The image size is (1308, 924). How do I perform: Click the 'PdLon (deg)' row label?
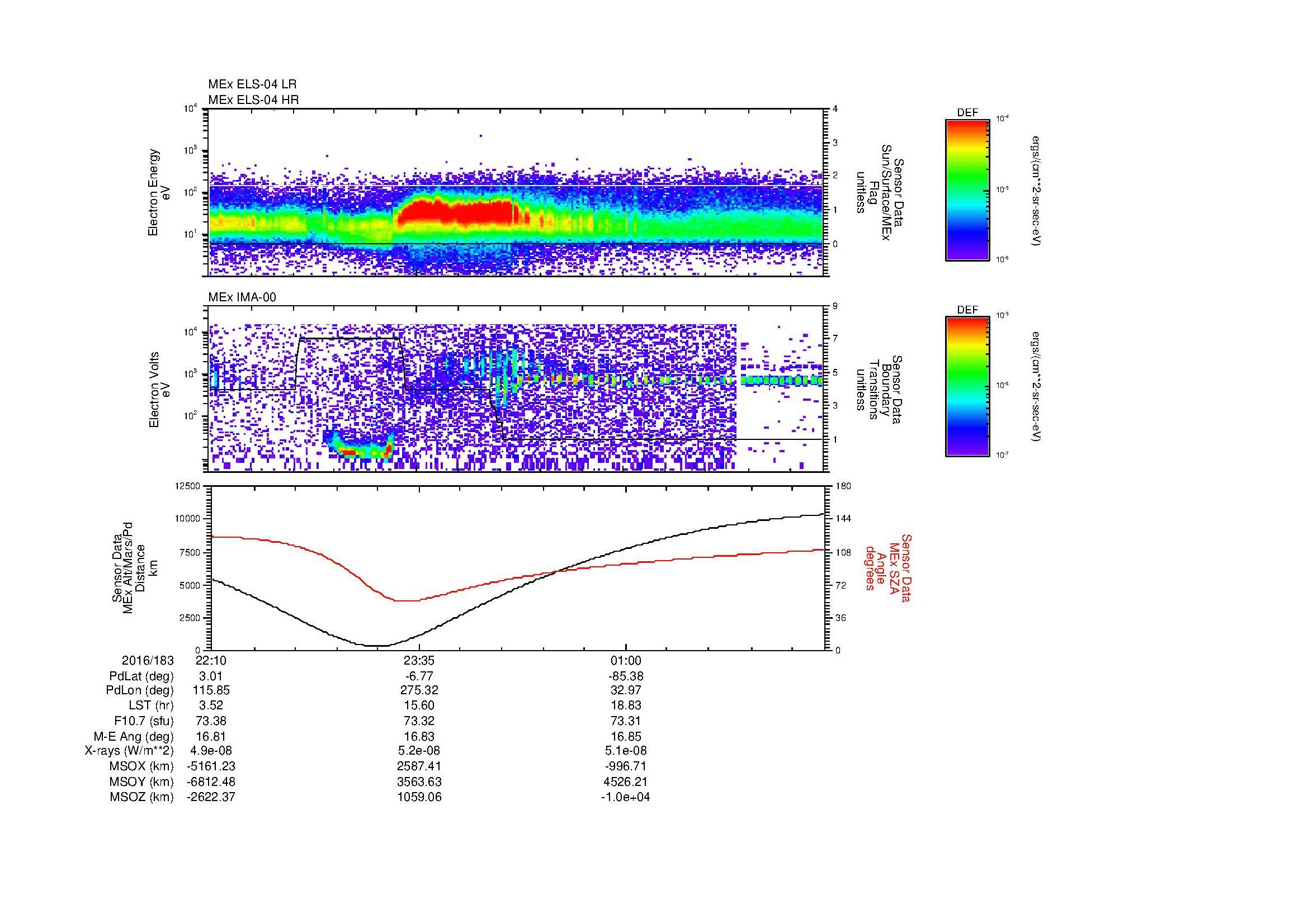point(141,690)
